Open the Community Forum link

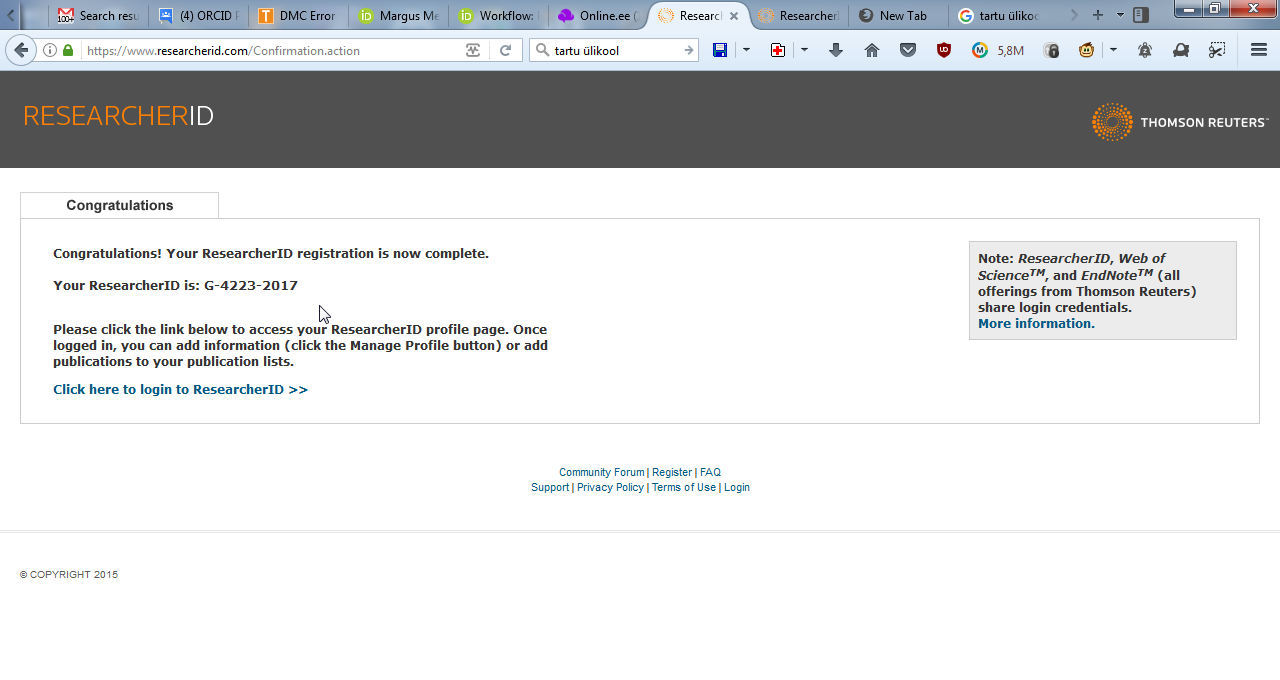coord(601,472)
